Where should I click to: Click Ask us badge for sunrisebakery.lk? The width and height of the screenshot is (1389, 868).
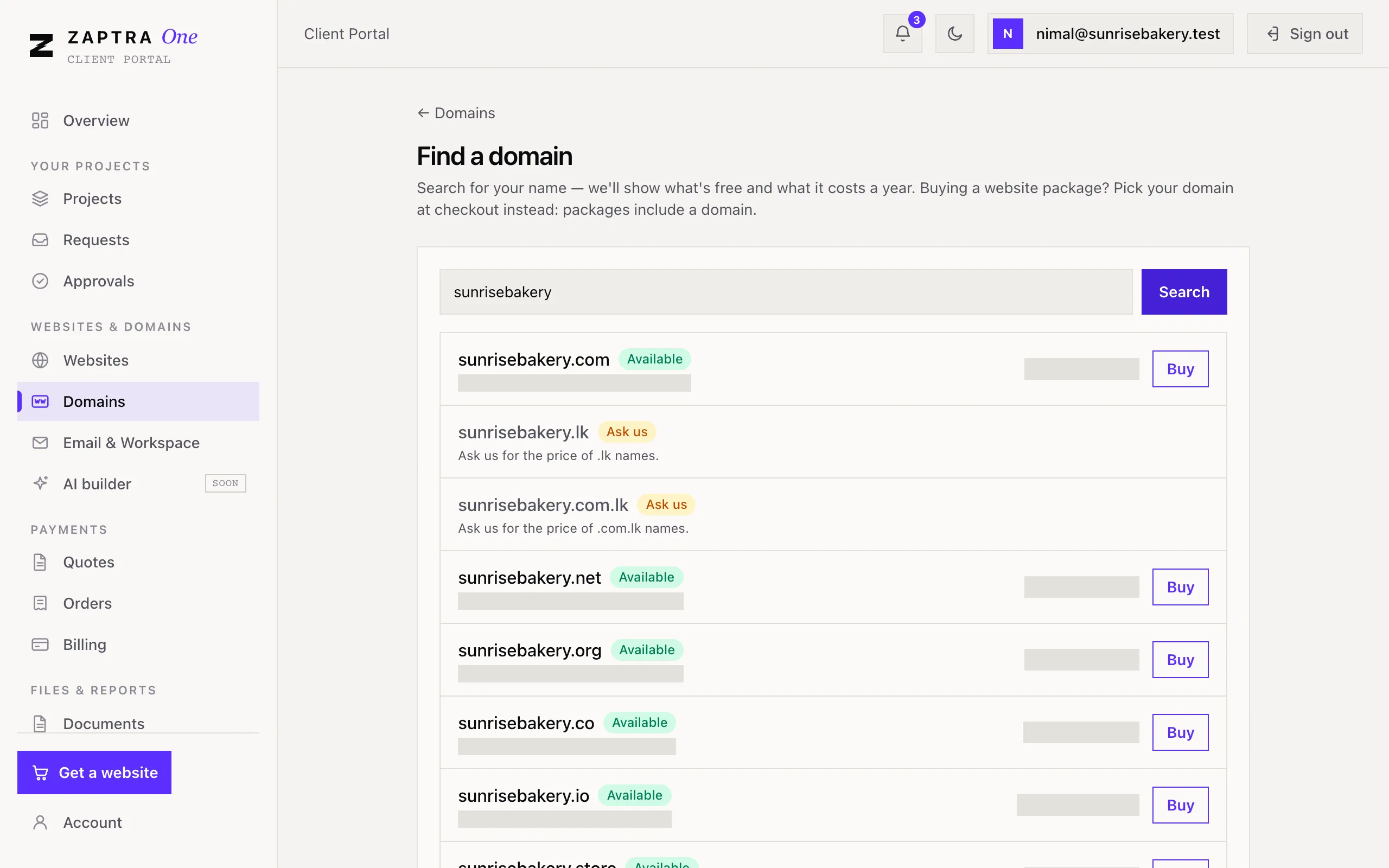coord(627,432)
